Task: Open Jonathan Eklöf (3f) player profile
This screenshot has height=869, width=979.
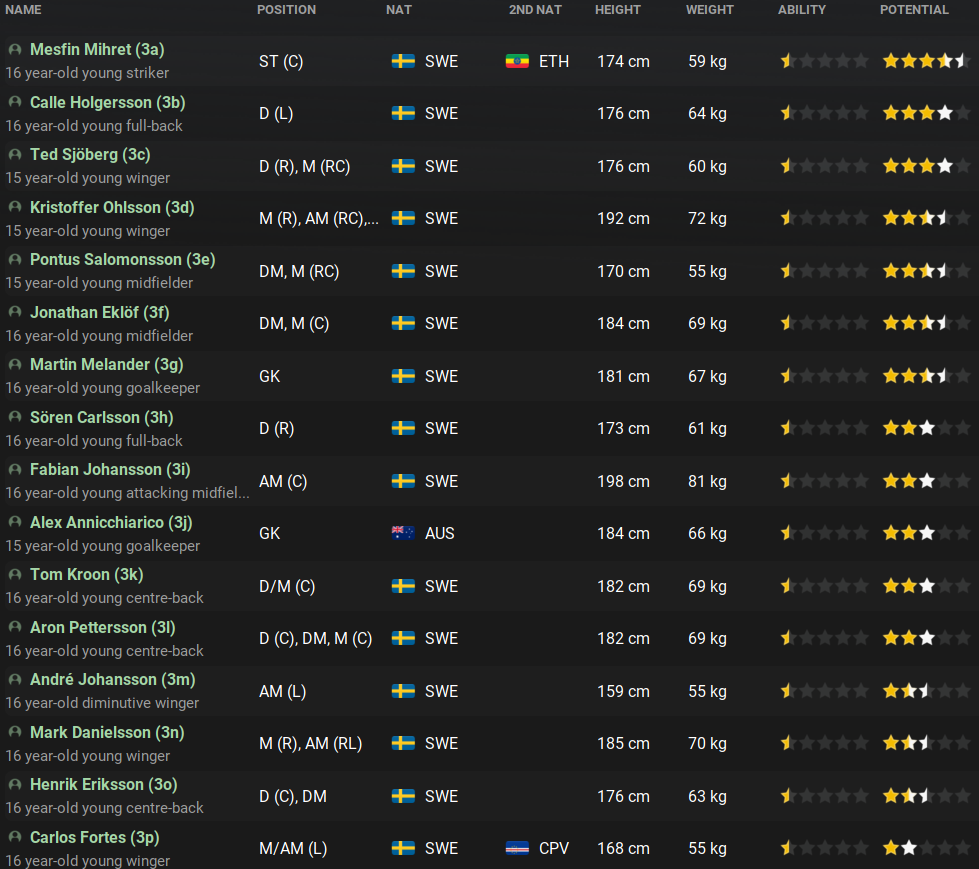Action: (x=100, y=312)
